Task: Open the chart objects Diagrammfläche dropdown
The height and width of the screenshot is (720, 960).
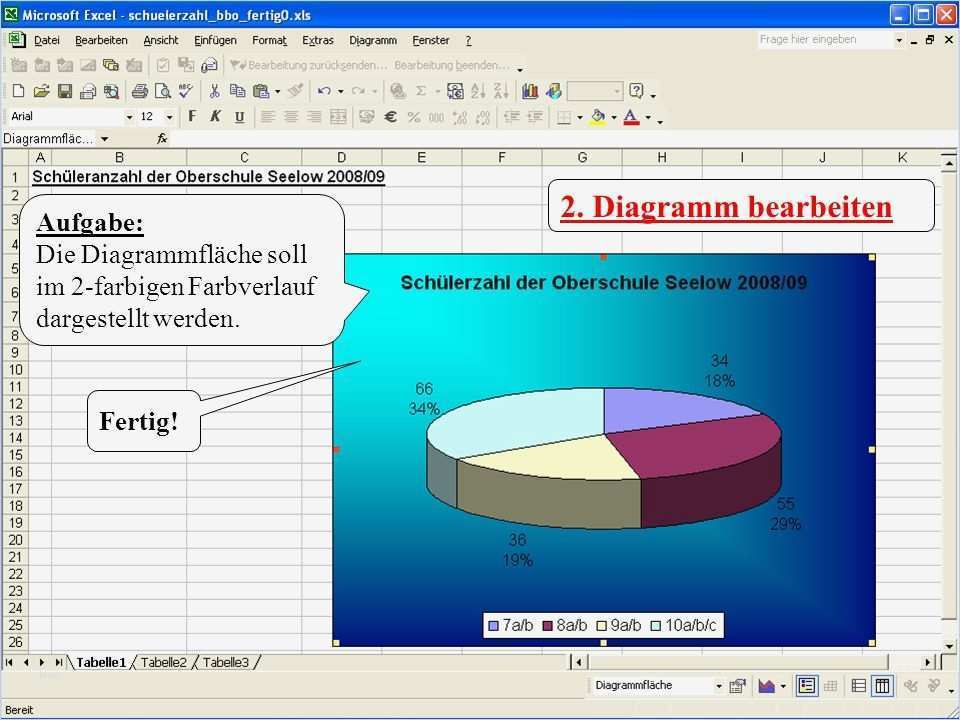Action: 719,686
